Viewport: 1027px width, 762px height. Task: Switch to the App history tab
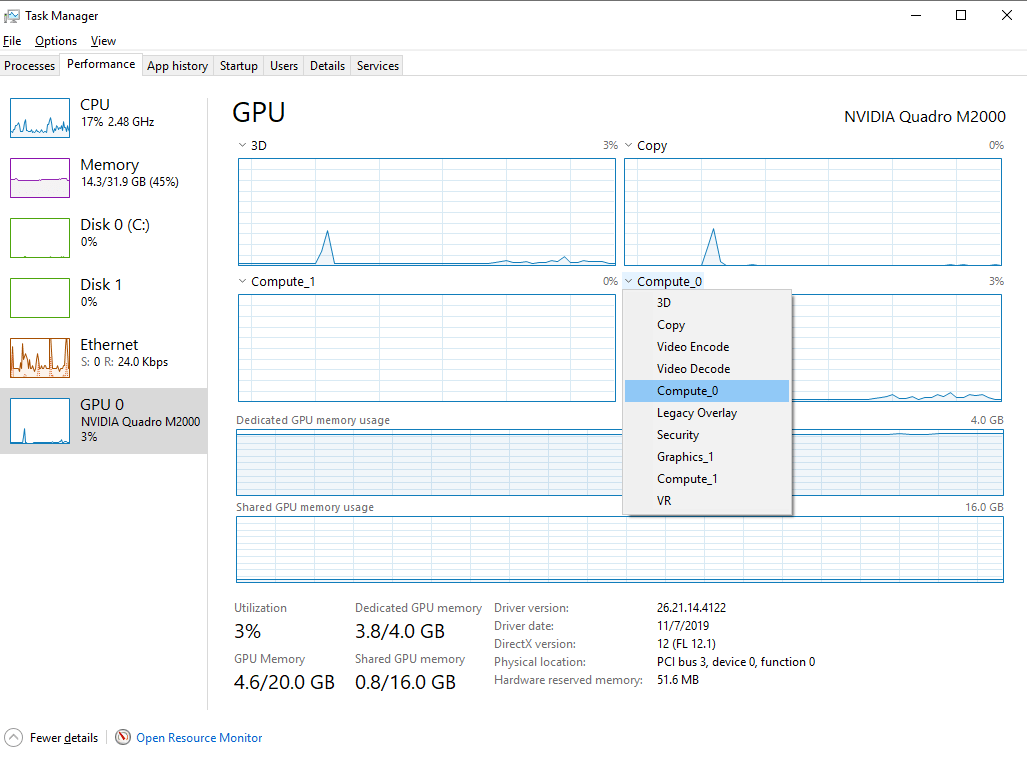click(177, 66)
